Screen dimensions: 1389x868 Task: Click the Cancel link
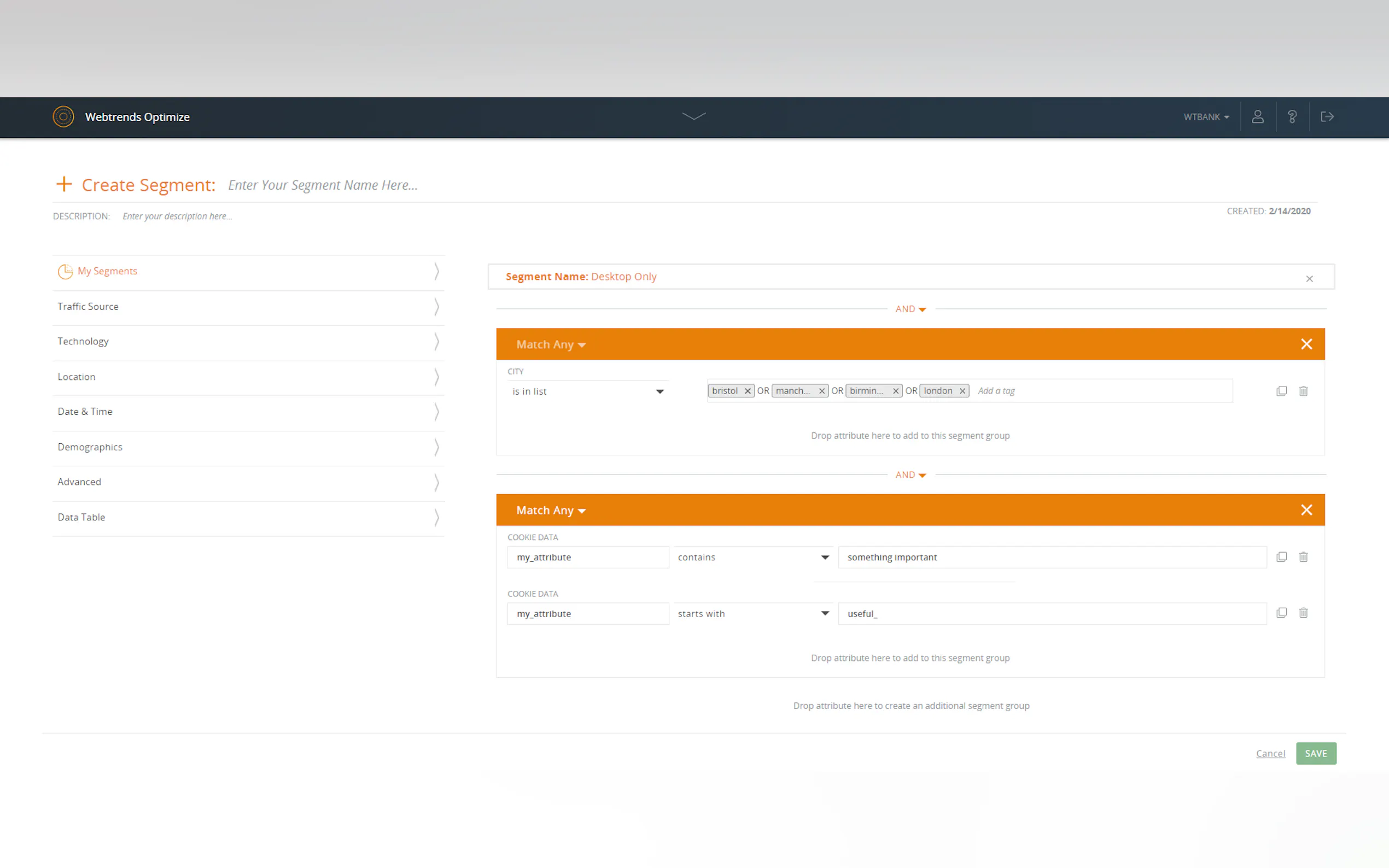coord(1270,753)
